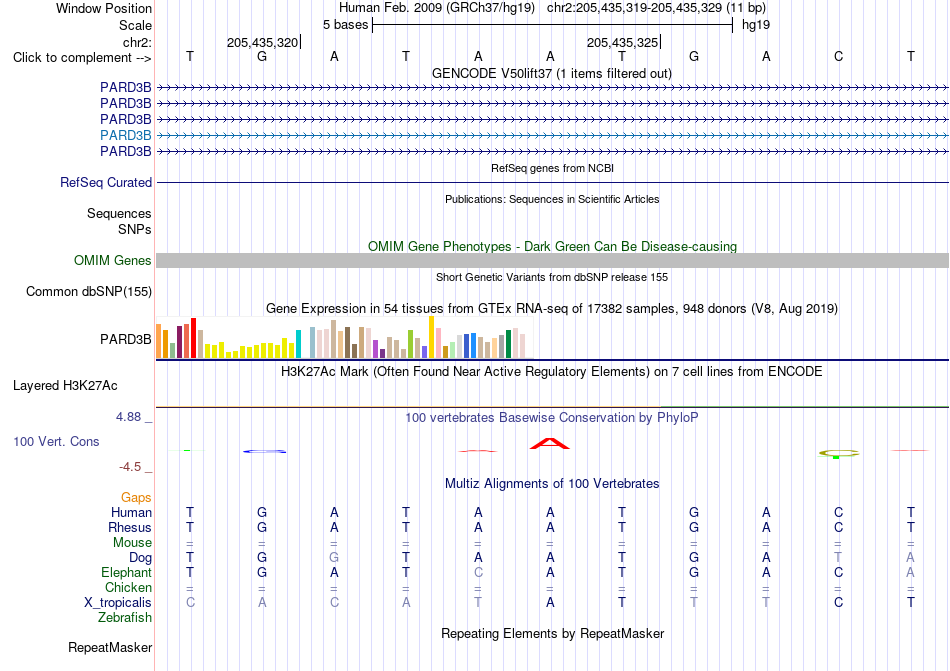The height and width of the screenshot is (671, 950).
Task: Click the cyan bar in GTEx chart
Action: click(298, 344)
